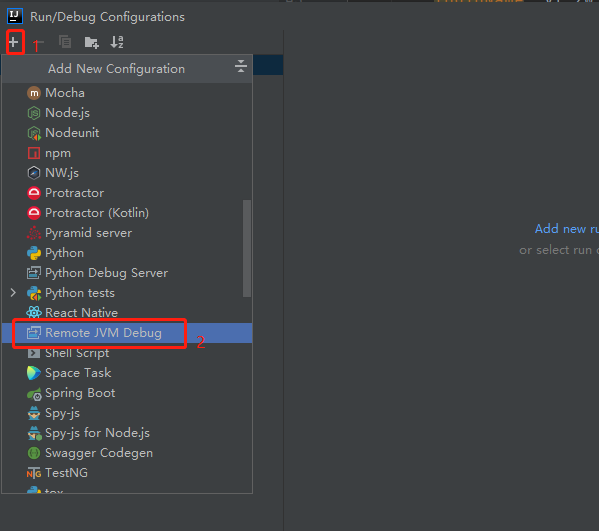599x531 pixels.
Task: Expand the Python tests group
Action: [x=13, y=293]
